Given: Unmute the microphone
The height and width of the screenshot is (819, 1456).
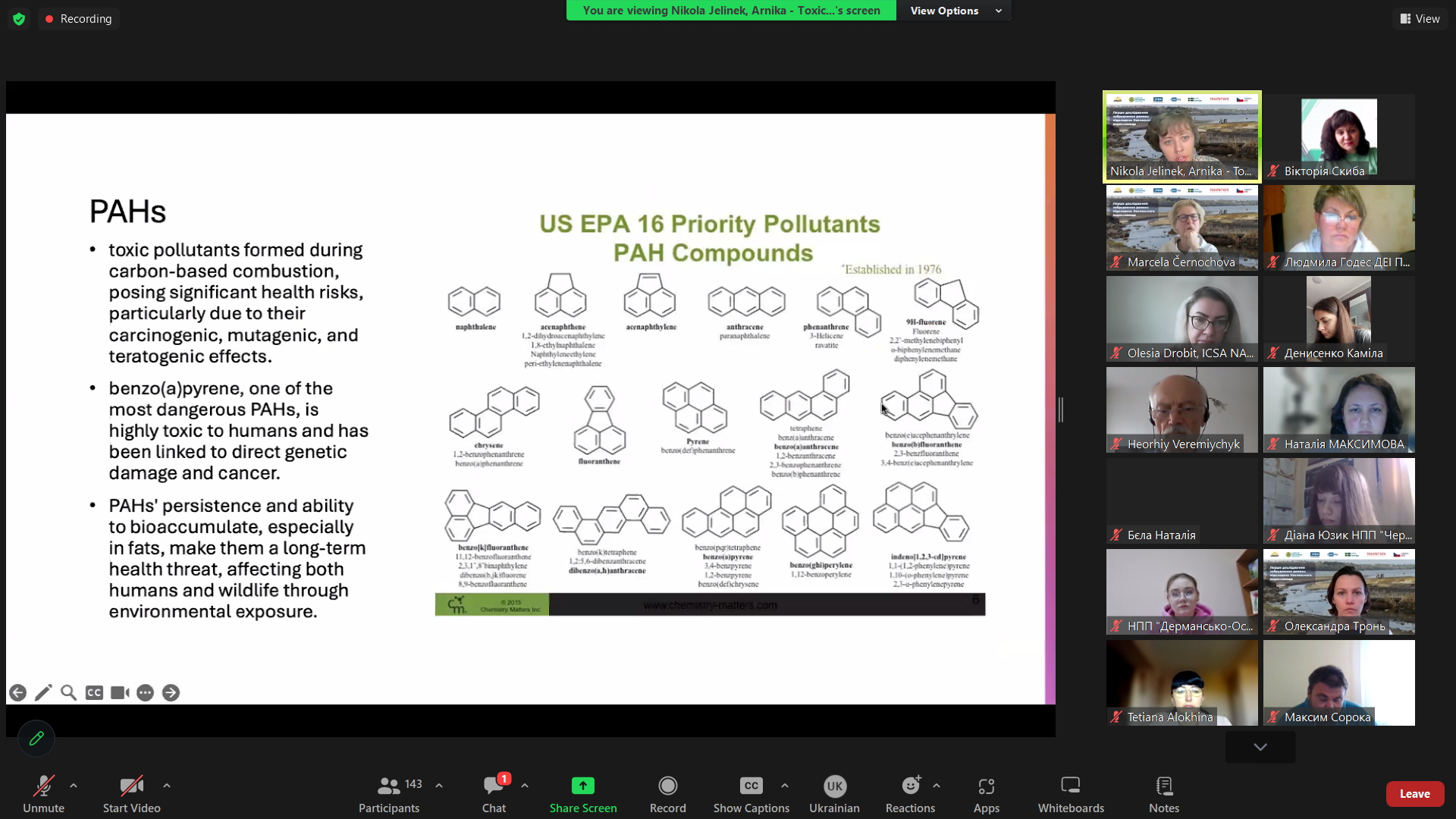Looking at the screenshot, I should (x=43, y=786).
